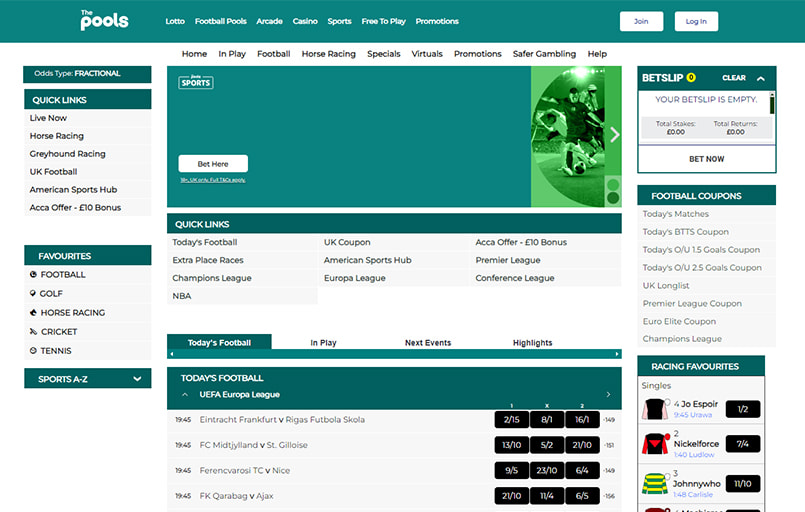The width and height of the screenshot is (805, 512).
Task: Open UK Longlist coupon
Action: (706, 286)
